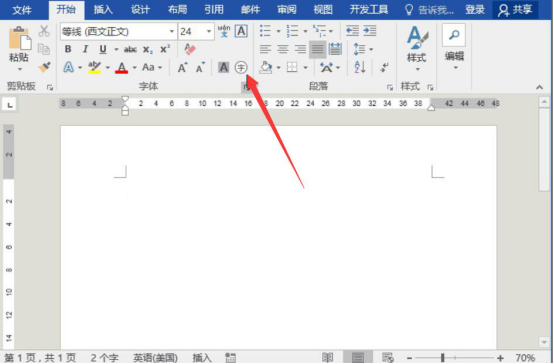This screenshot has width=554, height=364.
Task: Click the 70% zoom level
Action: pyautogui.click(x=525, y=358)
